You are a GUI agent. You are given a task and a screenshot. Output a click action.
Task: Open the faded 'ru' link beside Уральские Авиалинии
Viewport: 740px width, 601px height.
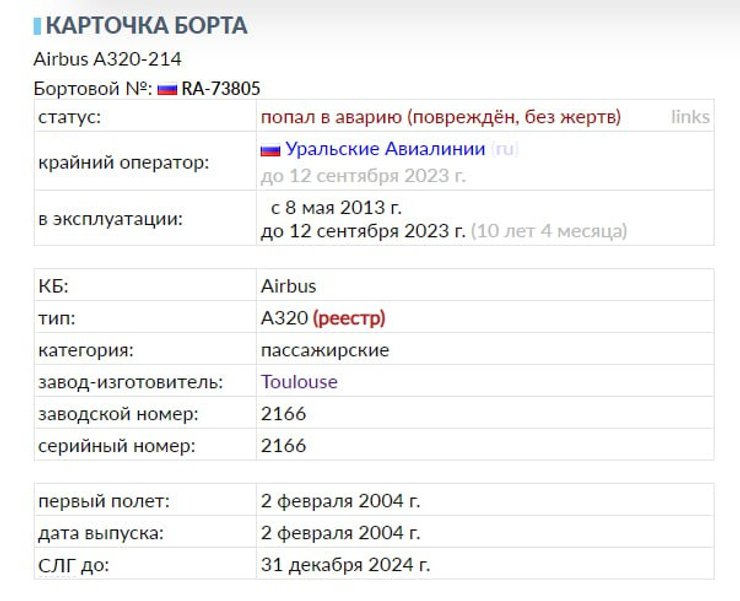[505, 149]
